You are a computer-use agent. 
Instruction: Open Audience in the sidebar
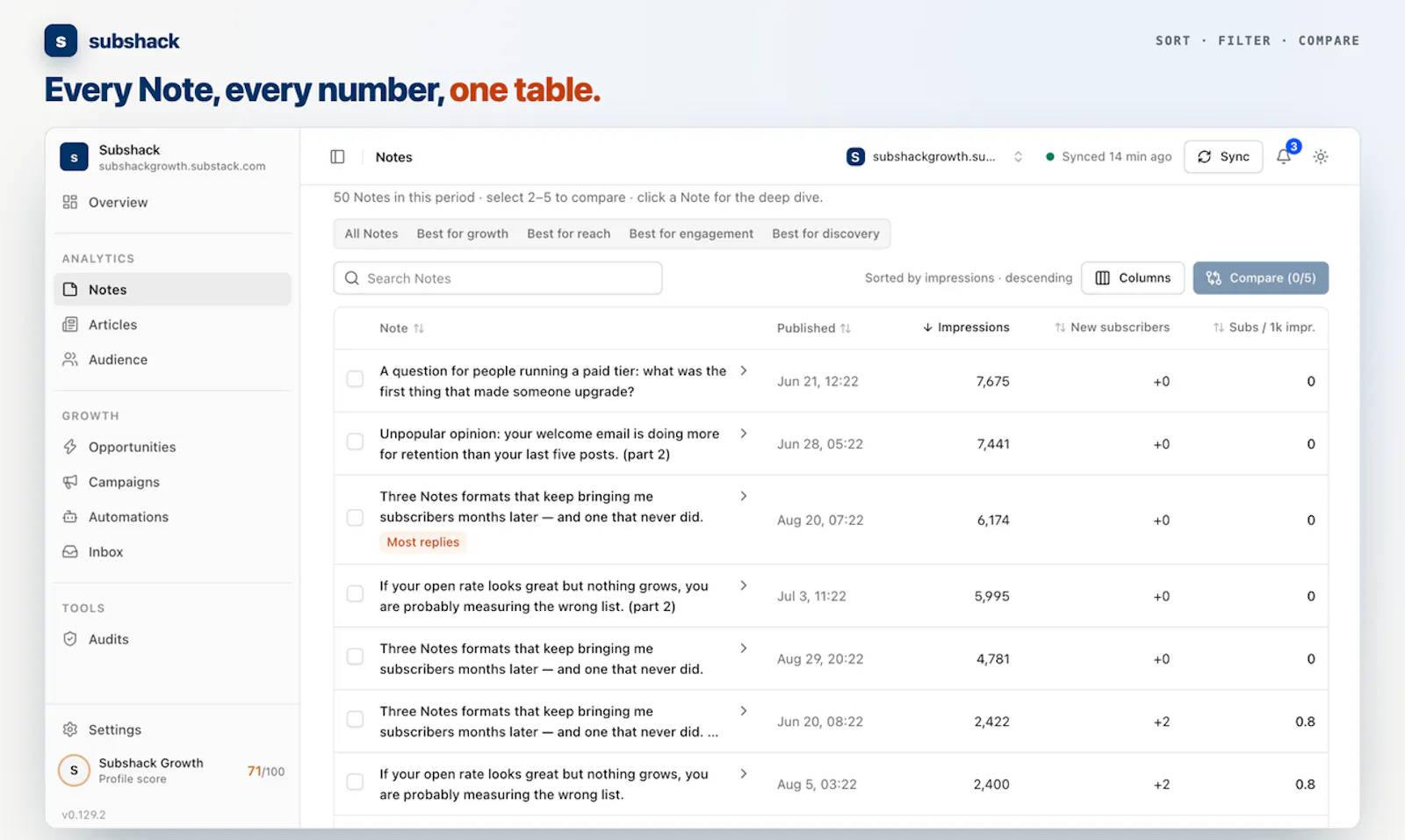[x=172, y=360]
